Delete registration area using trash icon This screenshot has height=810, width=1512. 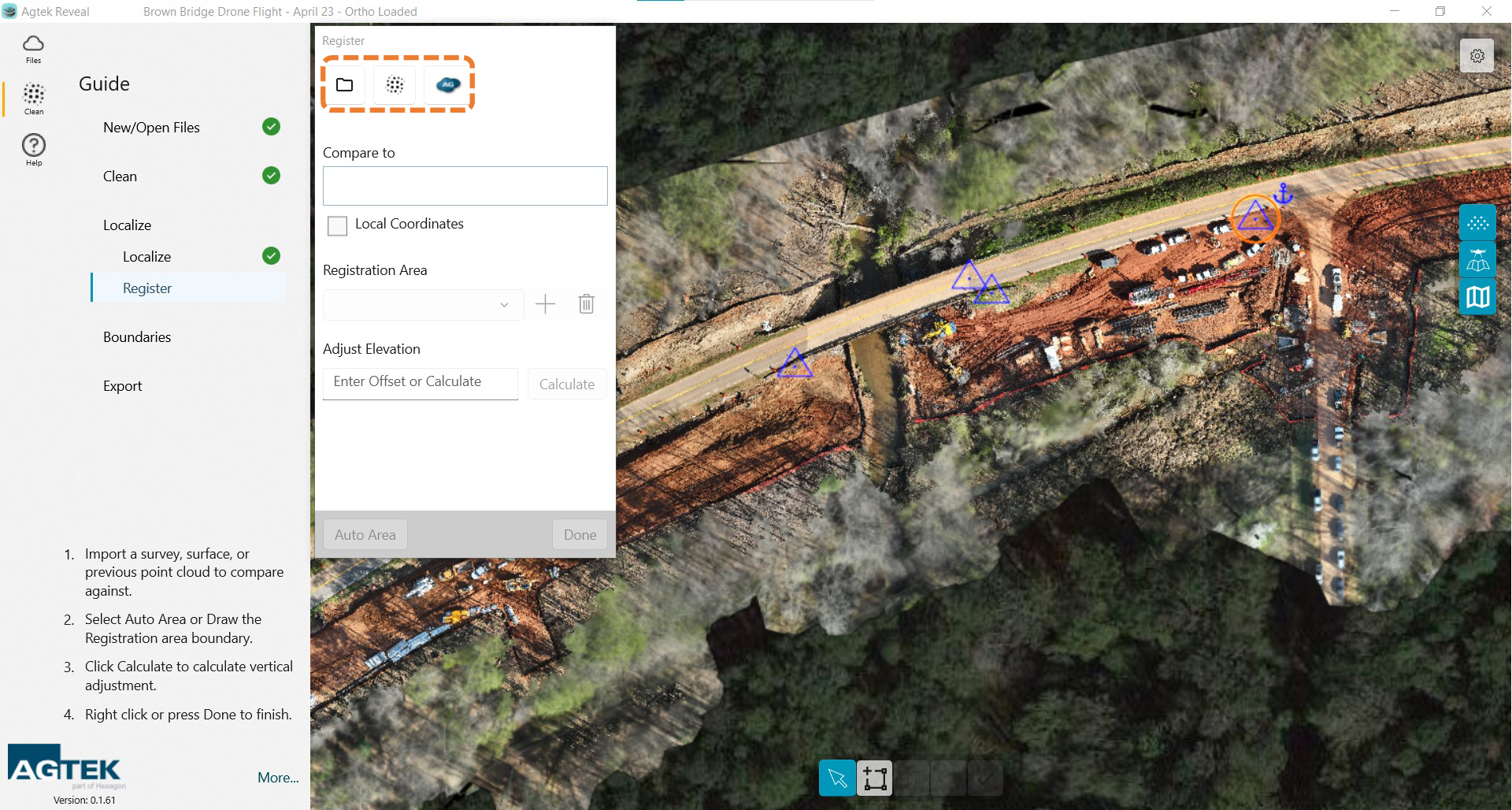coord(586,304)
